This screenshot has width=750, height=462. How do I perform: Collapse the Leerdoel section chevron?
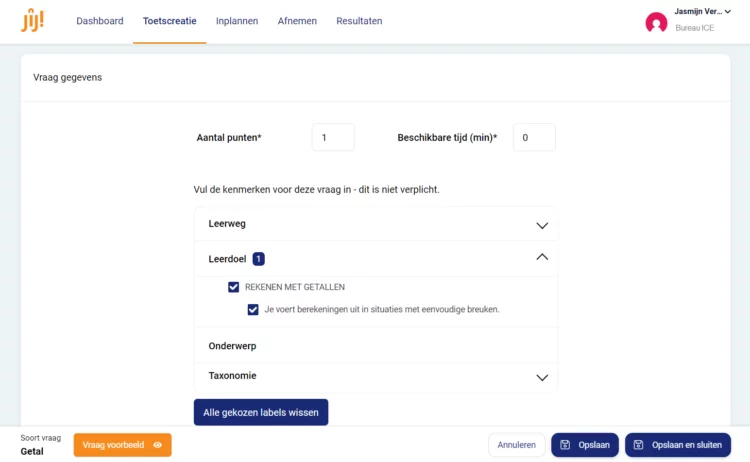tap(542, 257)
